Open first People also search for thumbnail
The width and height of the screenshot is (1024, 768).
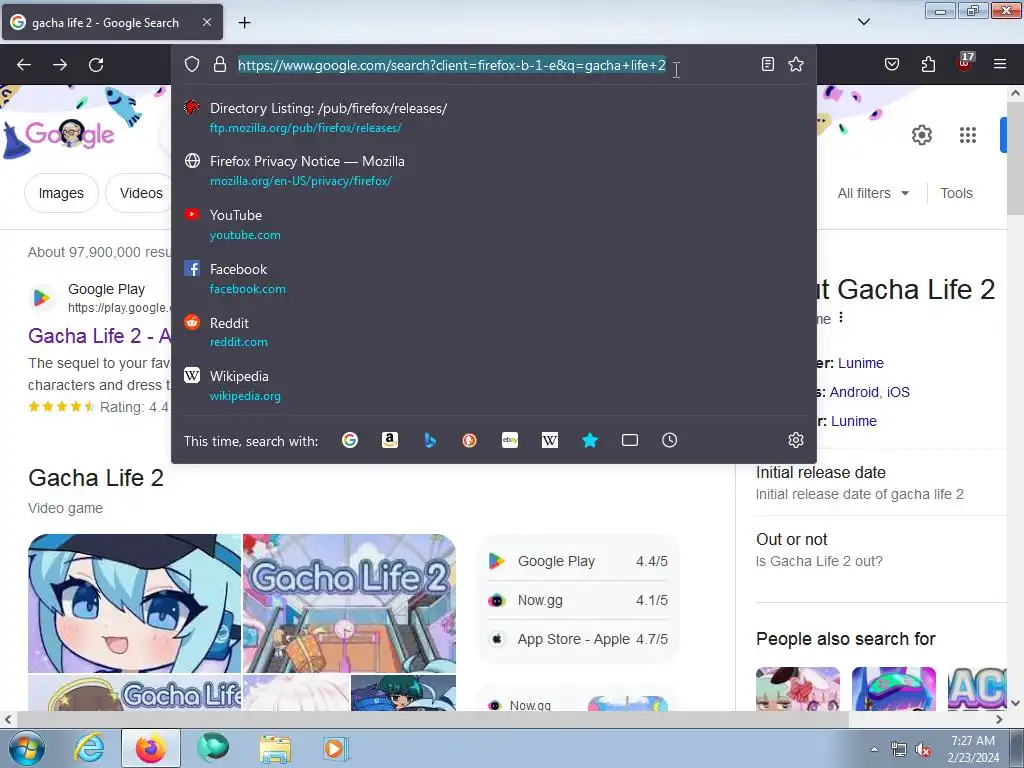(x=798, y=688)
